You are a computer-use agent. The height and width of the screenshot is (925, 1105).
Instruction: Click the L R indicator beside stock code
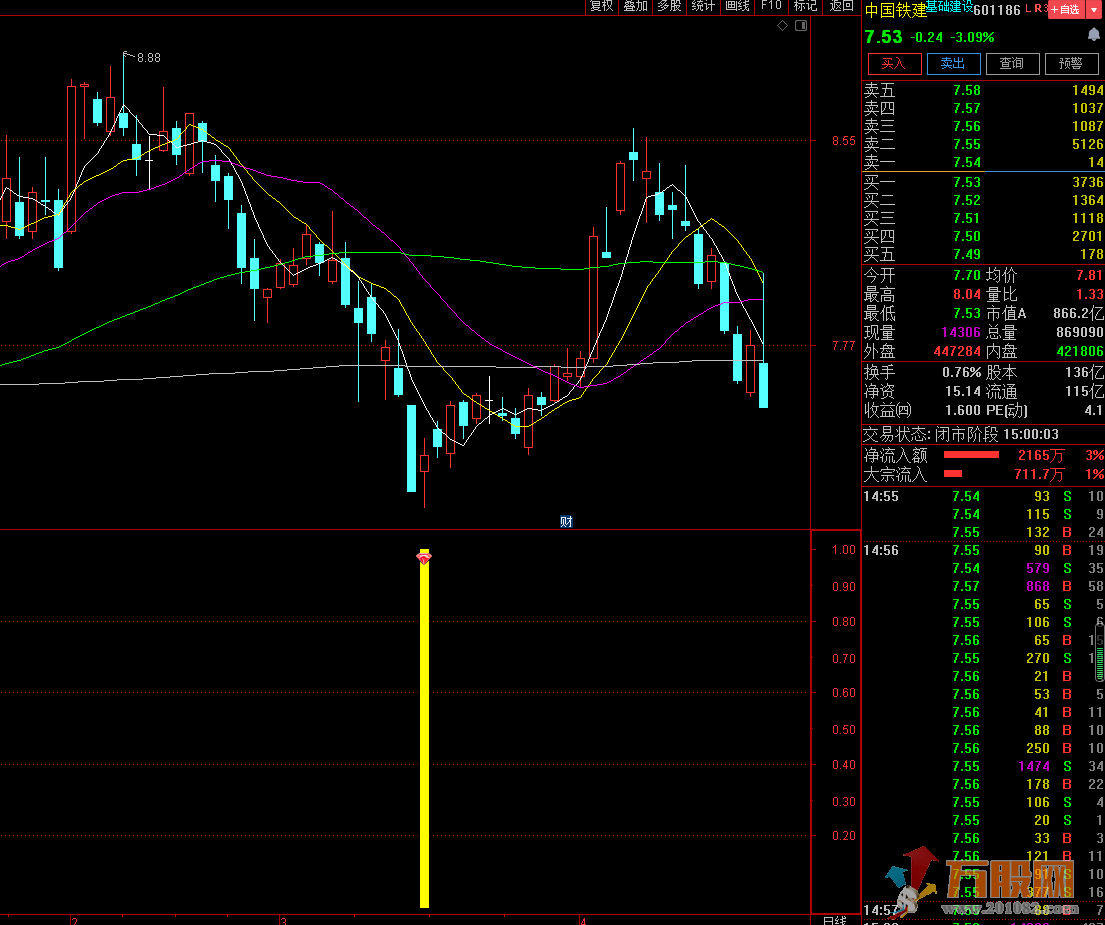click(1035, 8)
